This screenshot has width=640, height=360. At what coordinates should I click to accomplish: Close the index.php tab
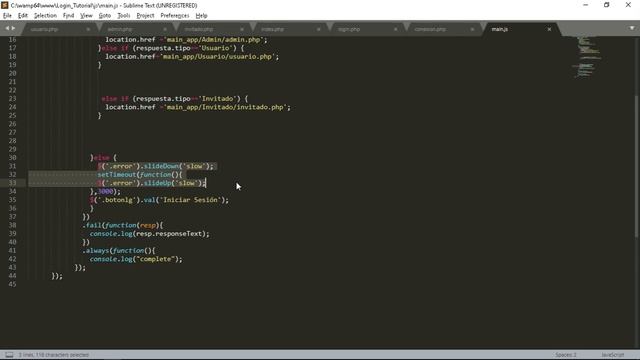319,29
